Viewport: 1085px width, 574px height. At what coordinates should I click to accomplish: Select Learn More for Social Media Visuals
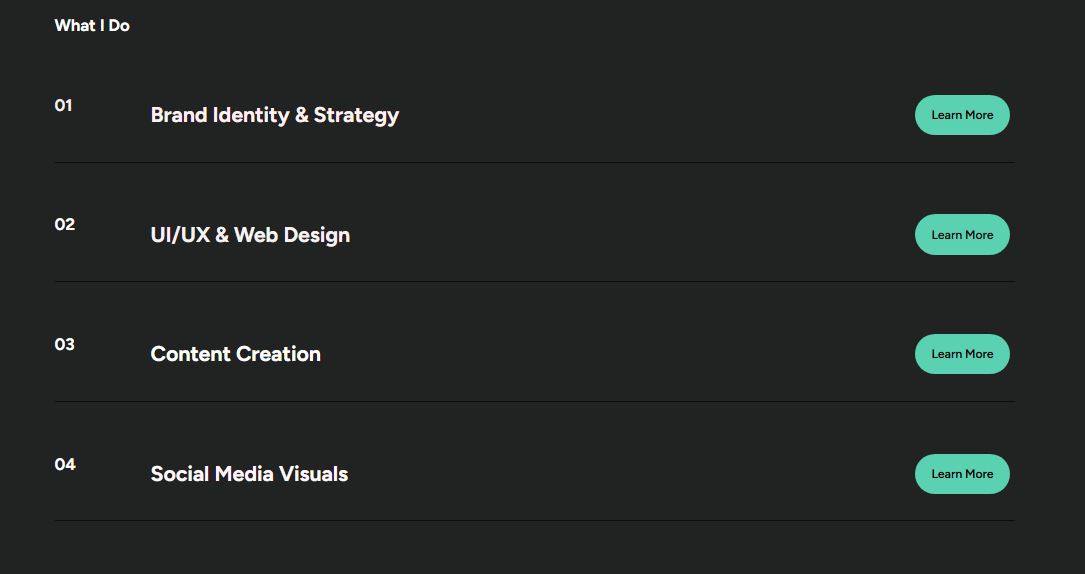[962, 474]
